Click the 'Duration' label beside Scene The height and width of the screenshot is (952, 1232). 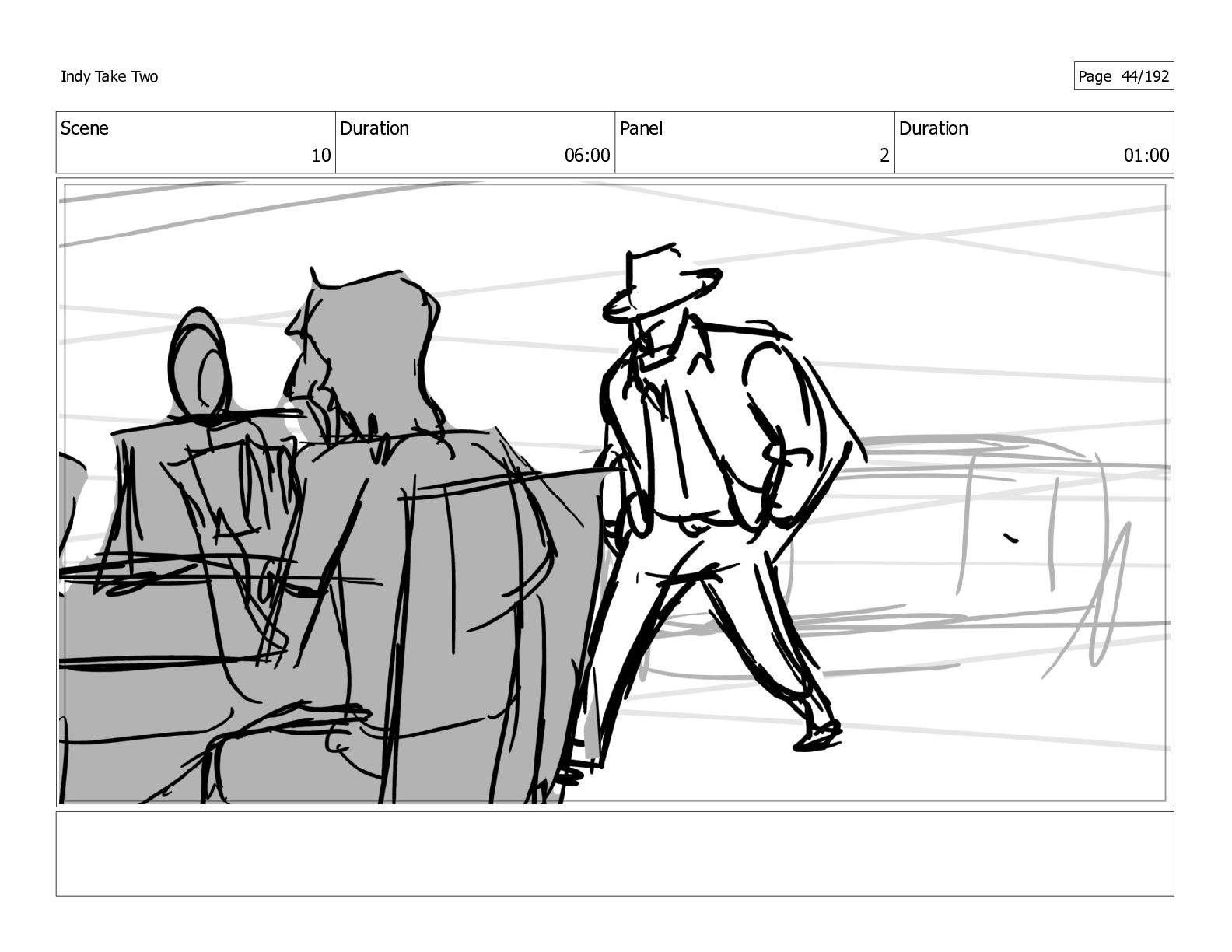[x=374, y=128]
